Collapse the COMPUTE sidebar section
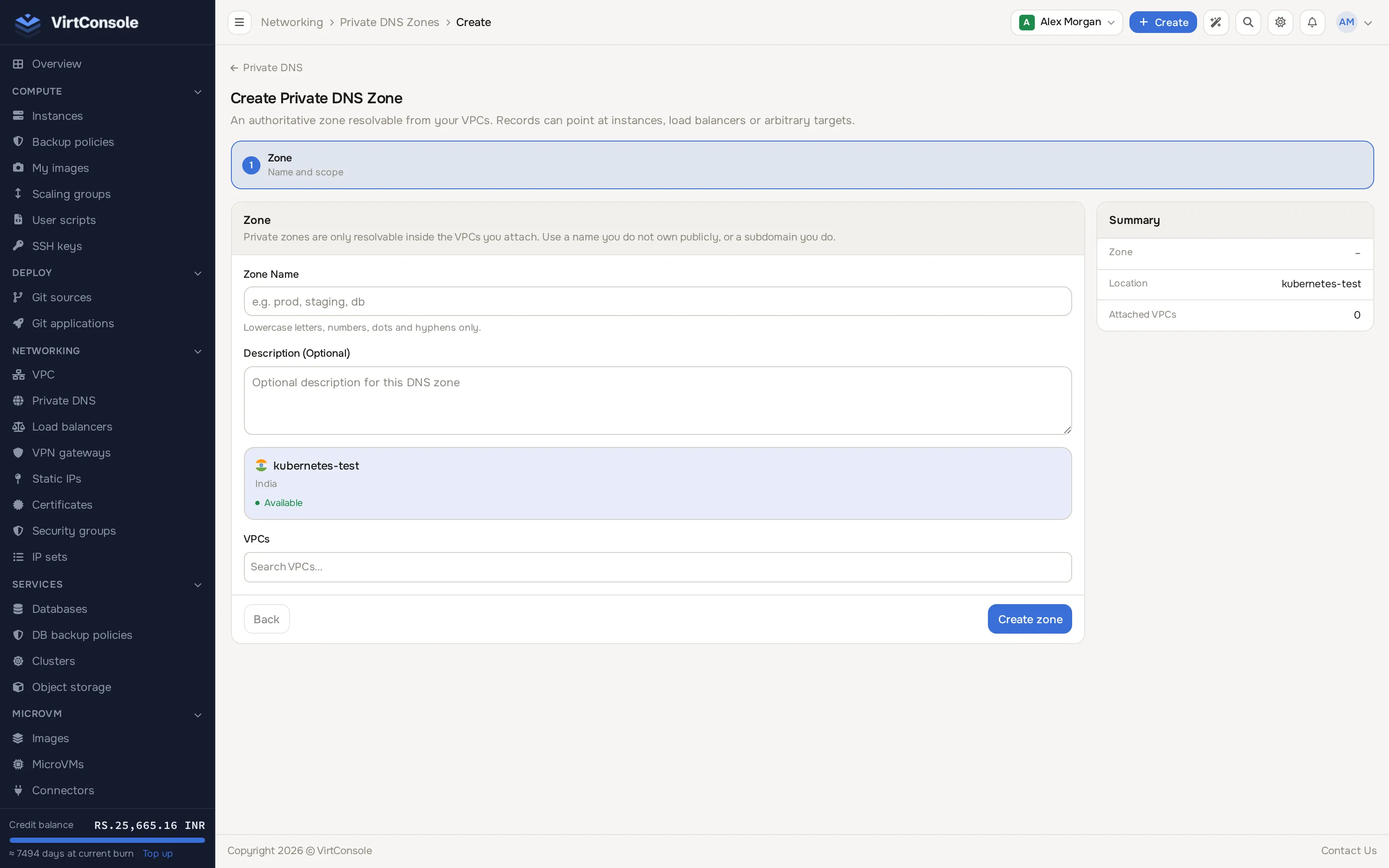1389x868 pixels. point(197,92)
